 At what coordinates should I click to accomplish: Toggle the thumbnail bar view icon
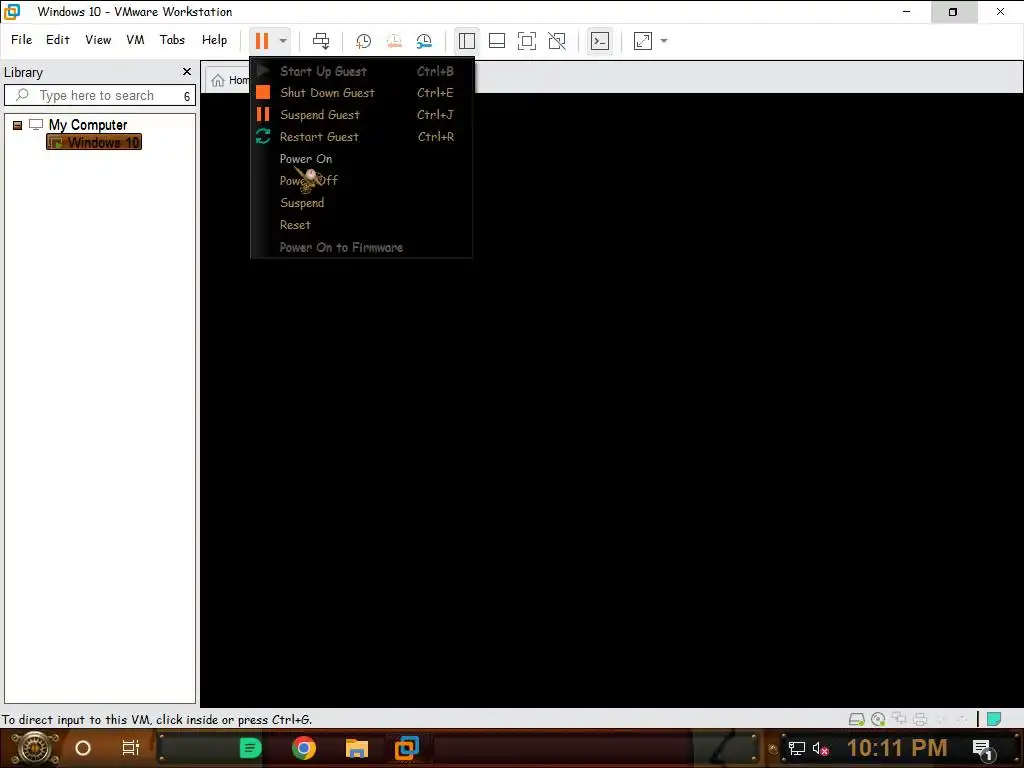point(496,41)
